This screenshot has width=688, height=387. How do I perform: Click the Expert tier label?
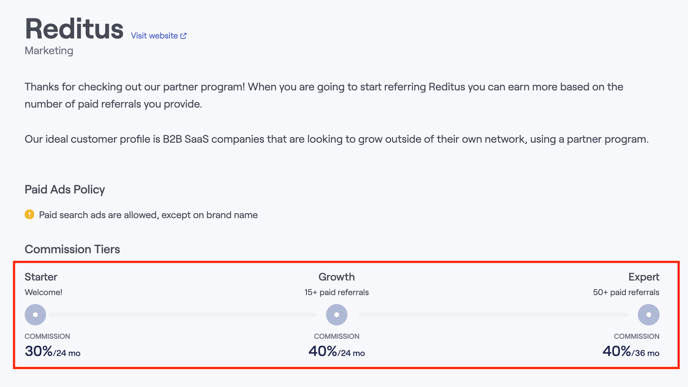[x=644, y=277]
